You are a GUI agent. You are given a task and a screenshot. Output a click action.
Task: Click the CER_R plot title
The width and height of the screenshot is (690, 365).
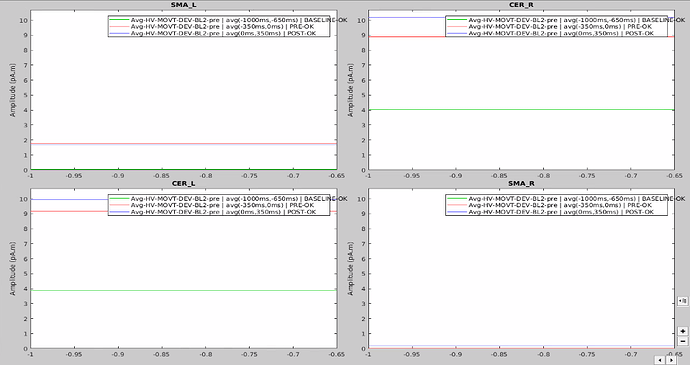tap(521, 5)
